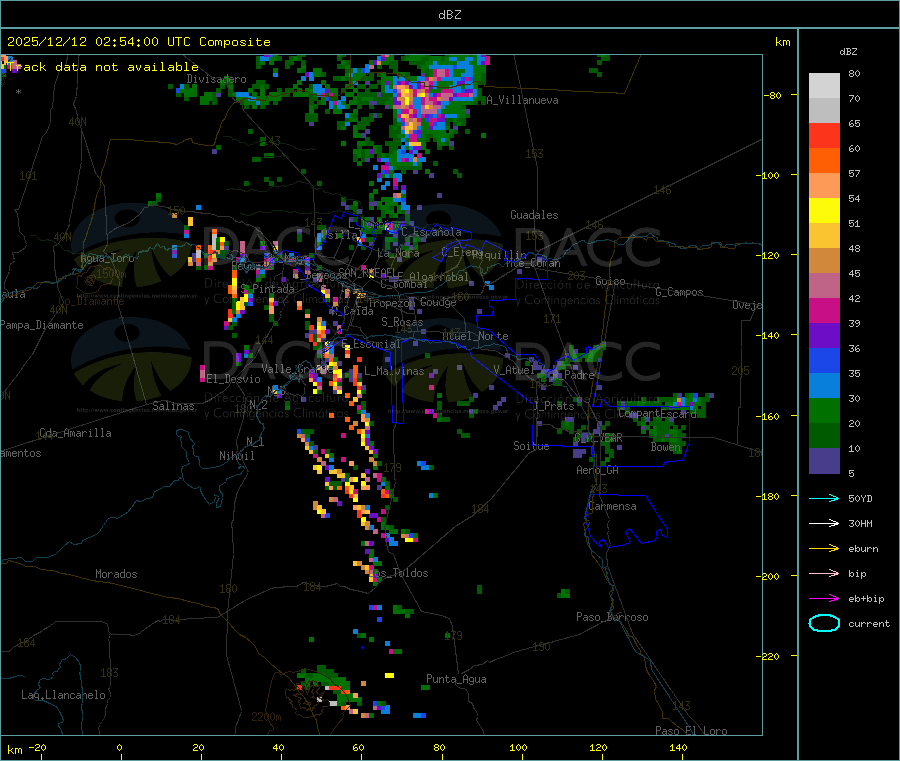Click the 'dBZ' title at top
The height and width of the screenshot is (761, 900).
pyautogui.click(x=449, y=15)
